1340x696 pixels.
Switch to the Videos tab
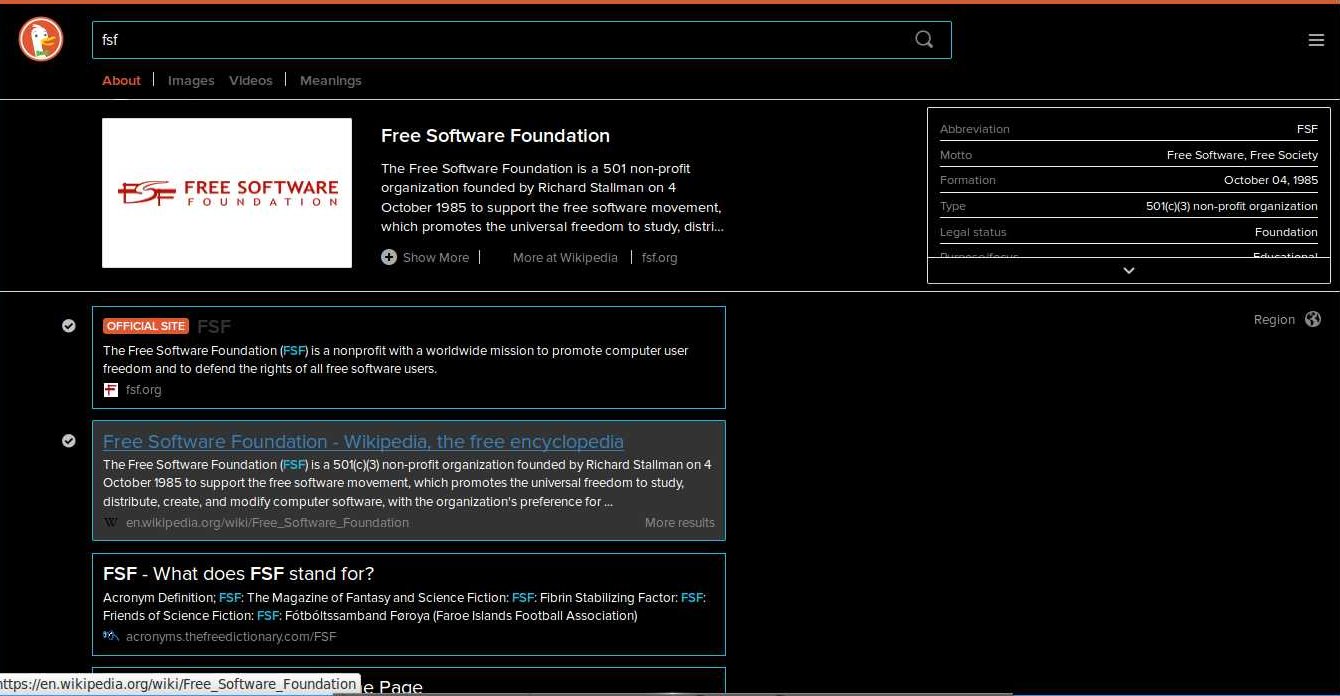250,80
